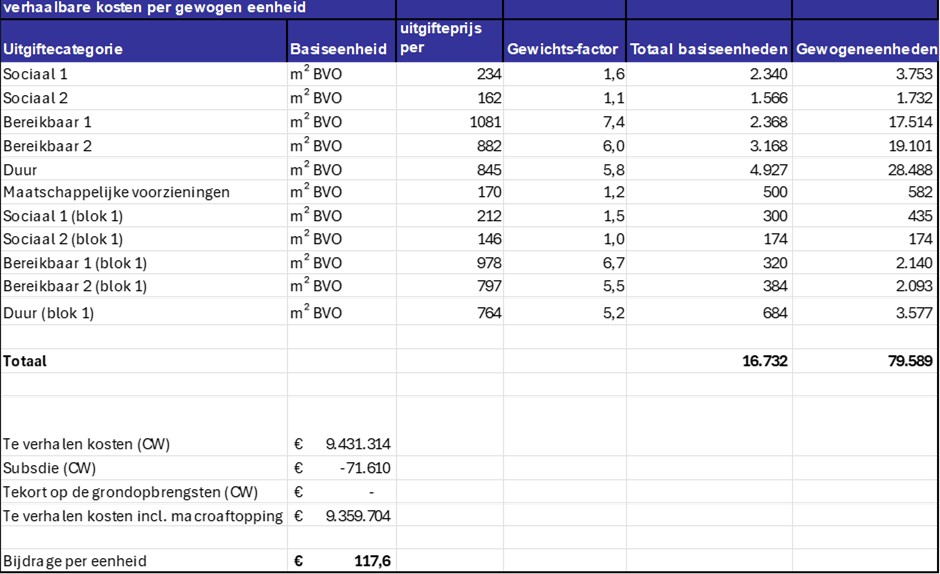The image size is (940, 574).
Task: Click the base units value 684
Action: click(775, 312)
